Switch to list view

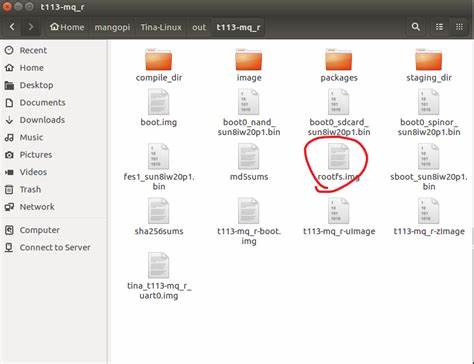439,27
